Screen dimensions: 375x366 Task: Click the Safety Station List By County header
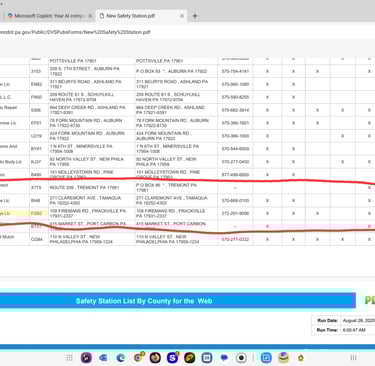tap(144, 301)
